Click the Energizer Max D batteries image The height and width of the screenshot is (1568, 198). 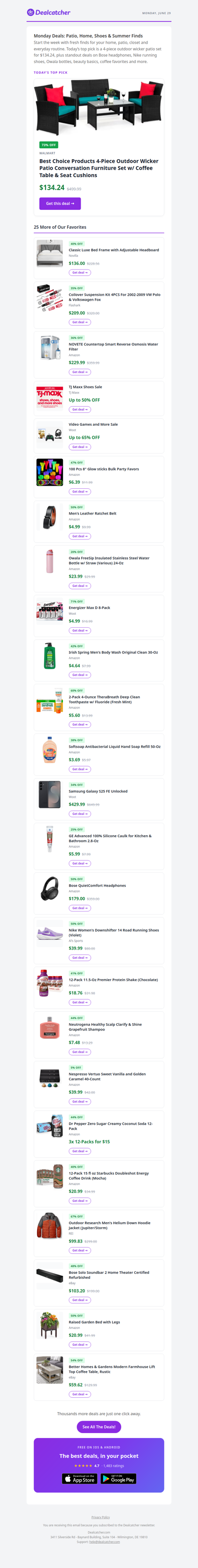[x=49, y=610]
